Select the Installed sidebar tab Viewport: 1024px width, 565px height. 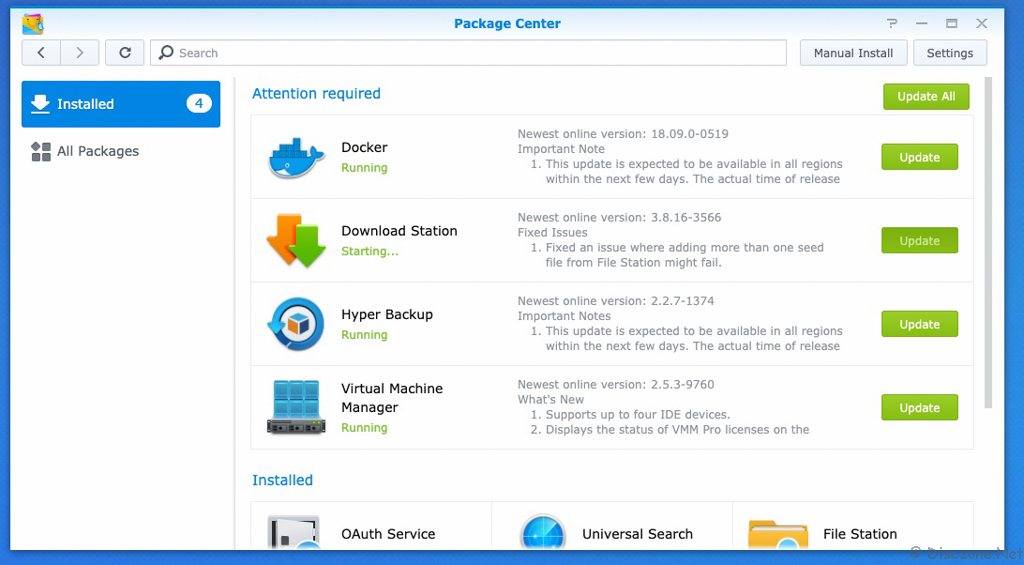(x=121, y=104)
